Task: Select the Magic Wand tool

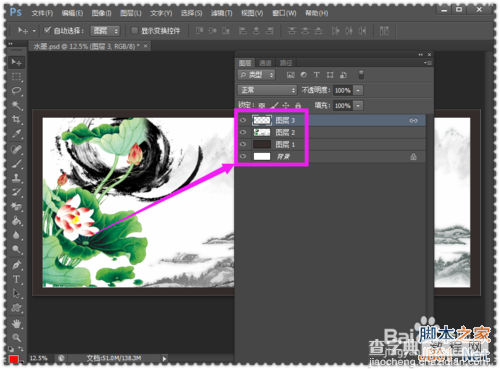Action: [16, 105]
